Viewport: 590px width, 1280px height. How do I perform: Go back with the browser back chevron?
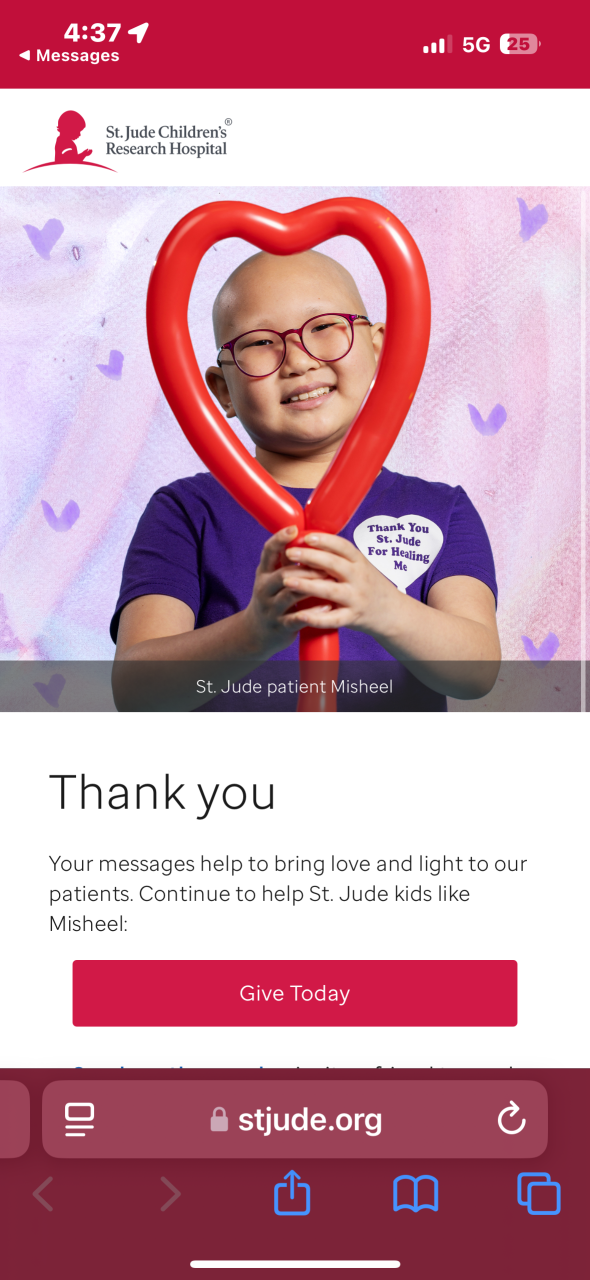pyautogui.click(x=43, y=1194)
